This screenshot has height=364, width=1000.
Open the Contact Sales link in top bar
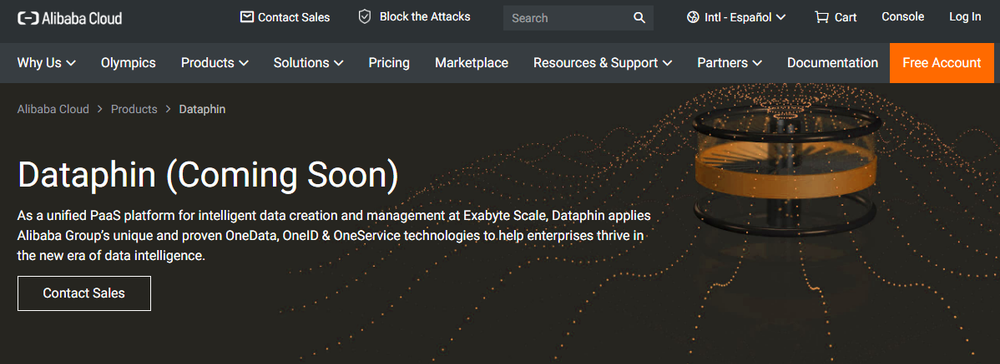[285, 17]
